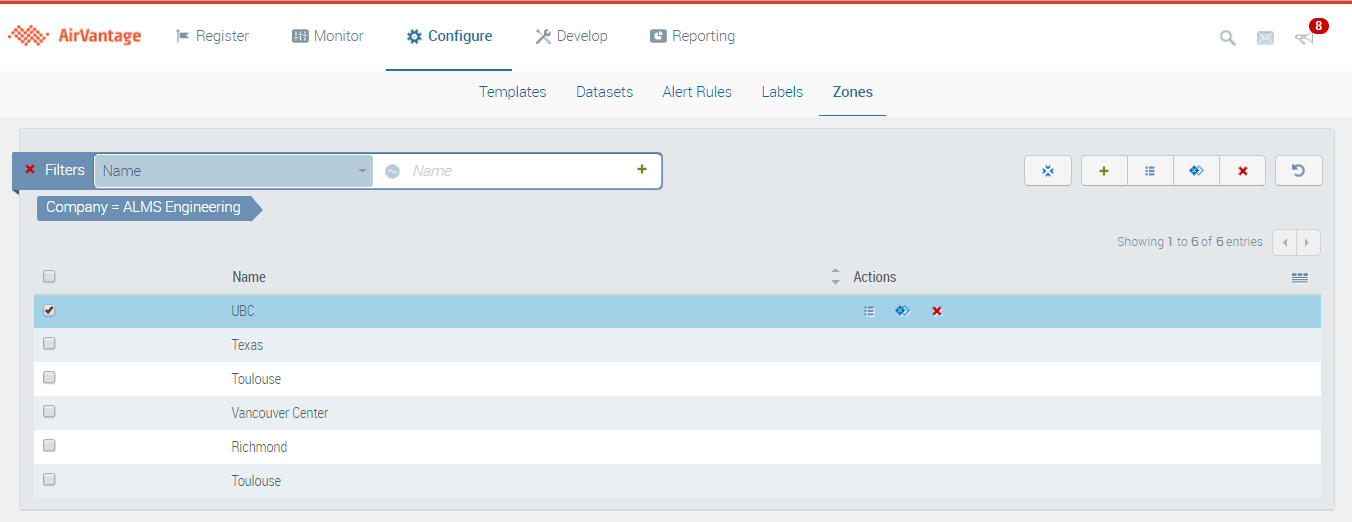Viewport: 1352px width, 522px height.
Task: Click the blue collapse-arrows toolbar button
Action: (1048, 171)
